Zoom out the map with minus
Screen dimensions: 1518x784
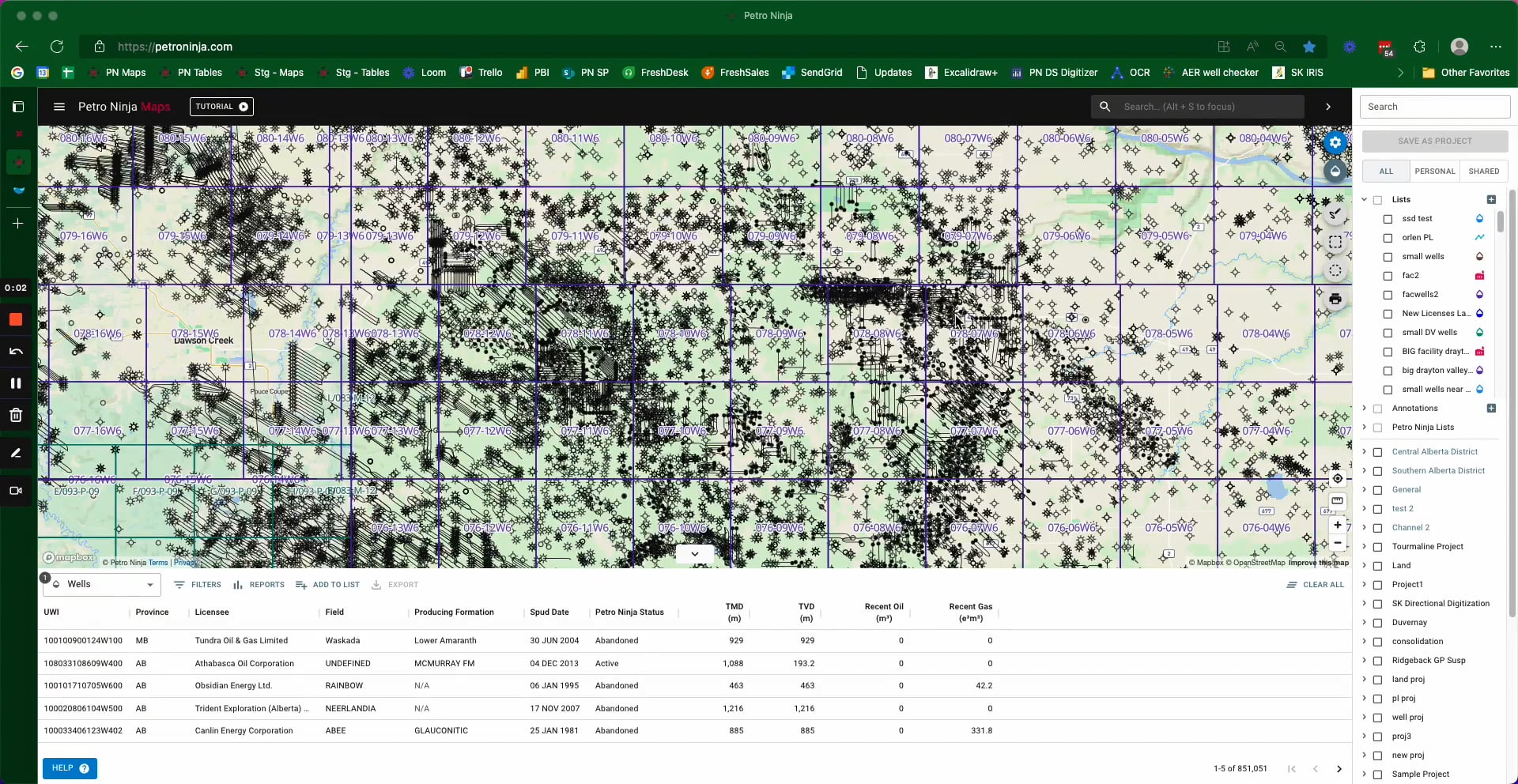pyautogui.click(x=1337, y=543)
